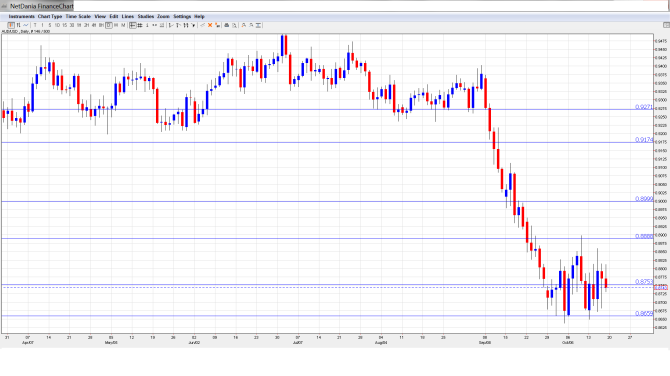Open the Help menu

pos(200,17)
